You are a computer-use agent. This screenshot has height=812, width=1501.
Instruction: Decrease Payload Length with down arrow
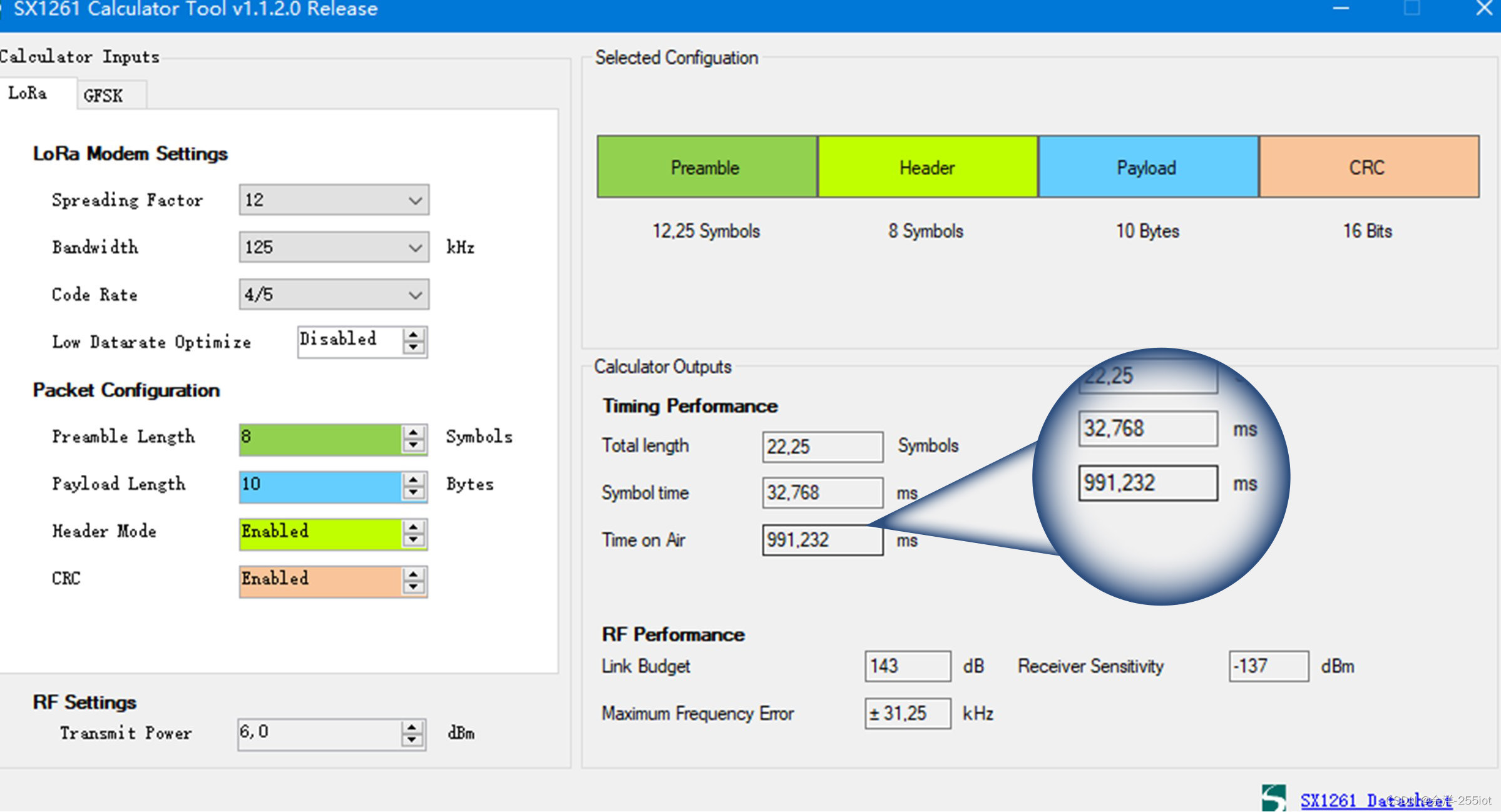point(413,493)
